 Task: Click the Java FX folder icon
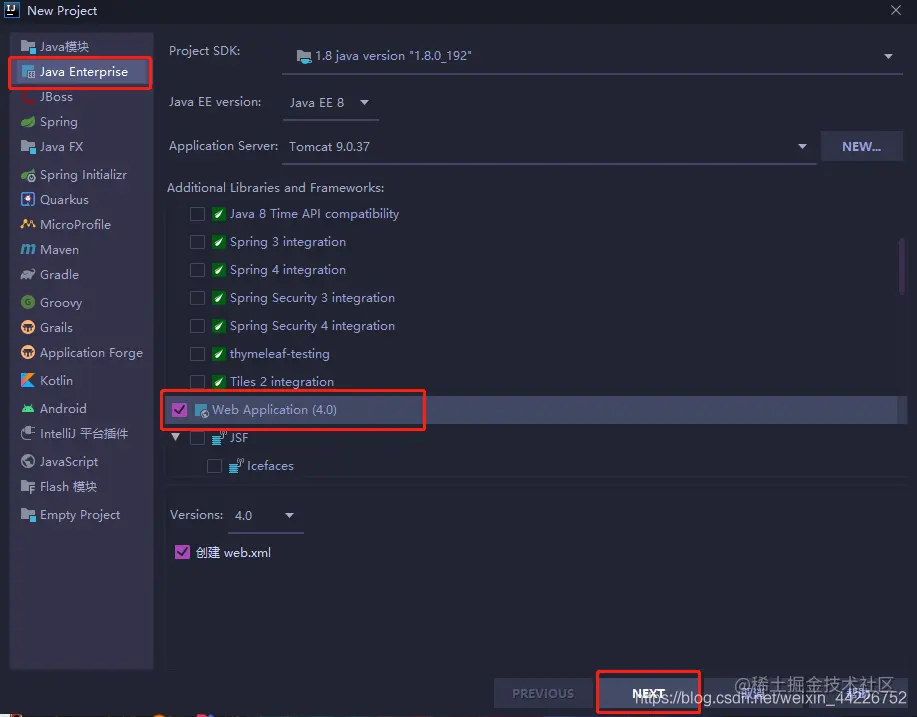pyautogui.click(x=28, y=146)
